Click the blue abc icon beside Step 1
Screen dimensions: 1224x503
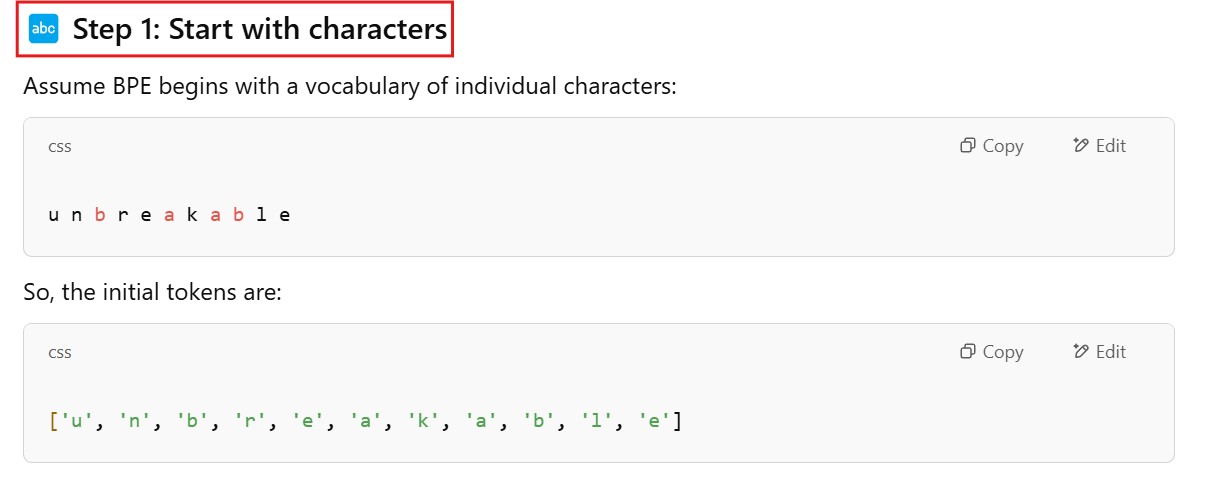tap(44, 30)
